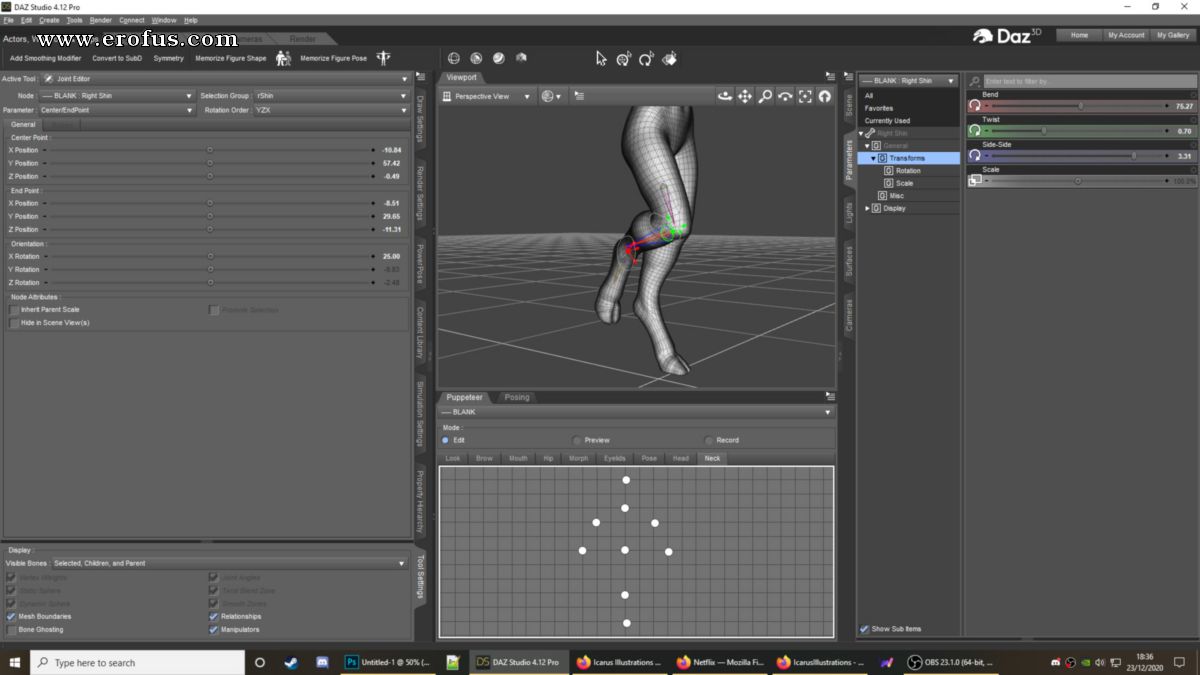Viewport: 1200px width, 675px height.
Task: Open the Tool Settings pane options menu icon
Action: (x=420, y=77)
